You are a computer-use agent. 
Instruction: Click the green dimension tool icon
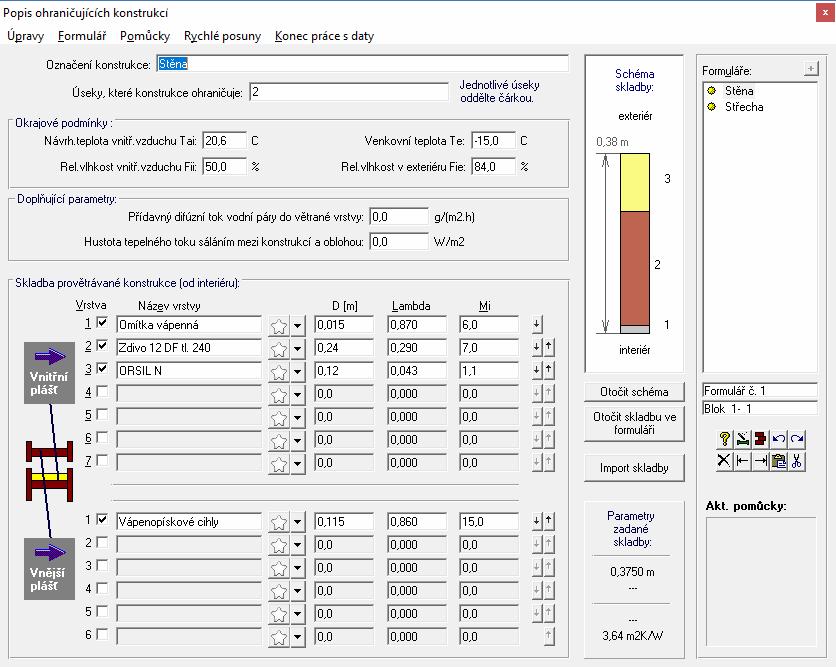pyautogui.click(x=742, y=439)
